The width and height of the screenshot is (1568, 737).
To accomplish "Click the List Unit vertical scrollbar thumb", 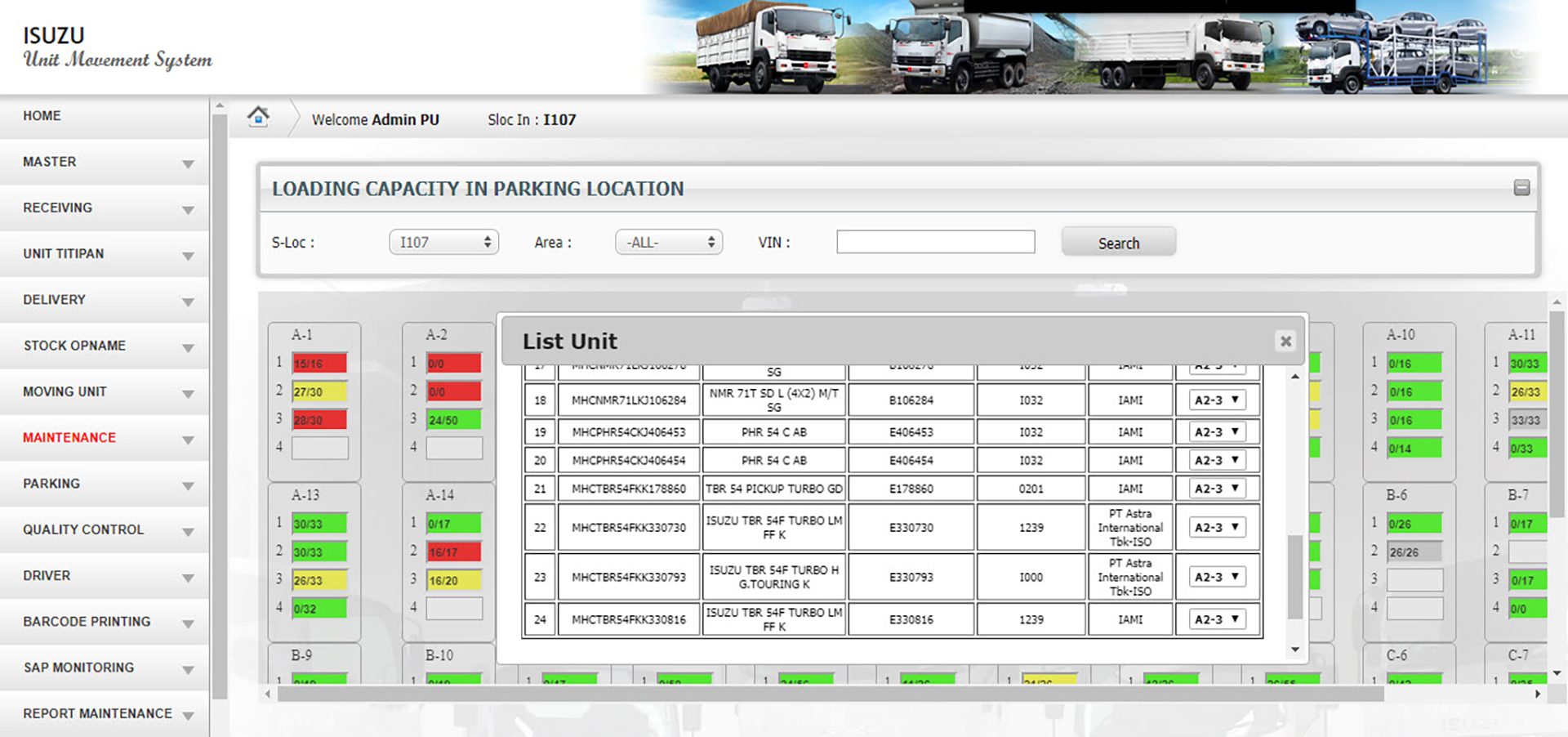I will 1294,576.
